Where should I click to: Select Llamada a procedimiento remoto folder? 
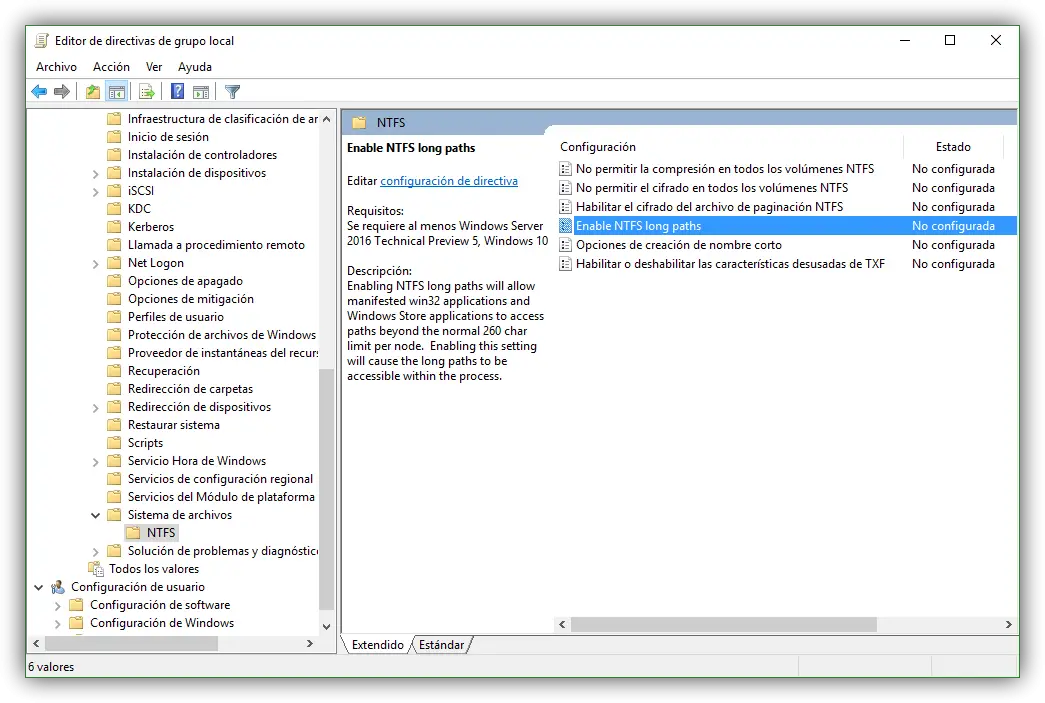pyautogui.click(x=216, y=245)
